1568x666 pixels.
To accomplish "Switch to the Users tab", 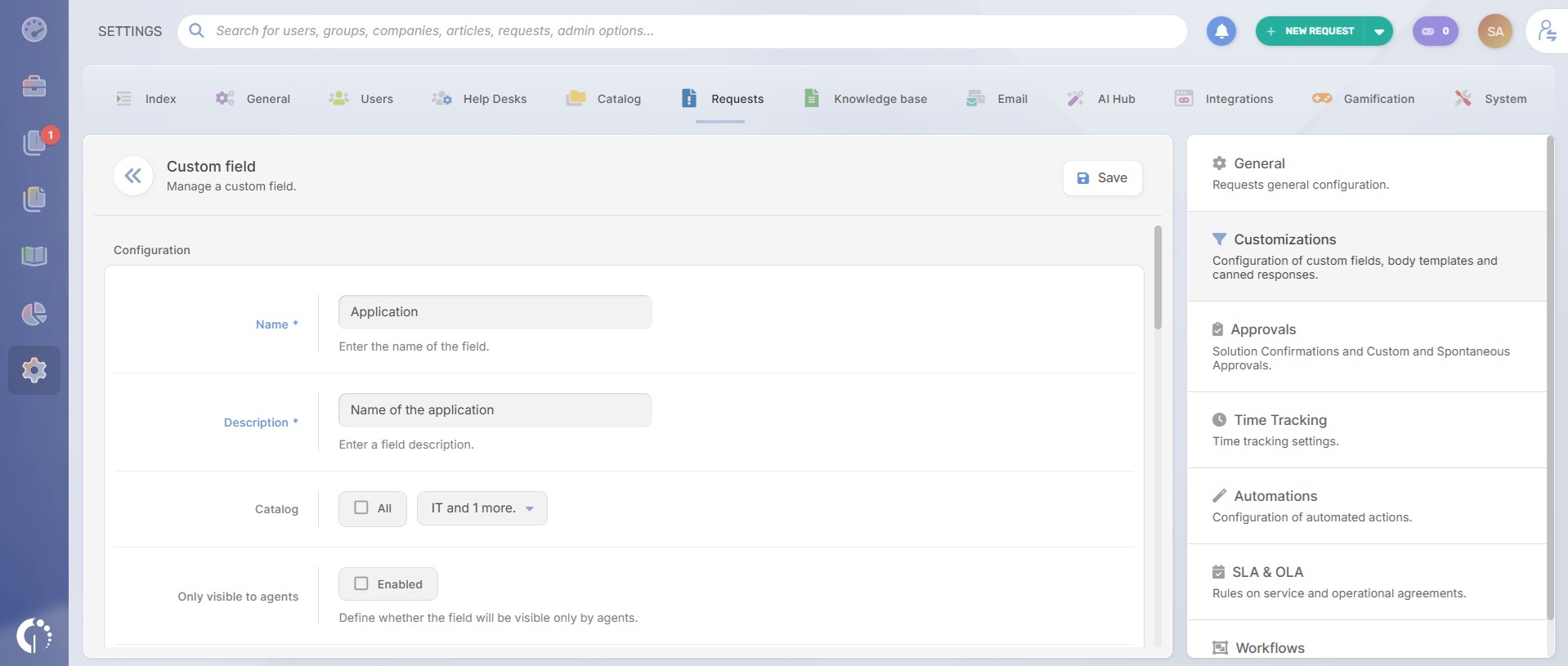I will coord(361,99).
